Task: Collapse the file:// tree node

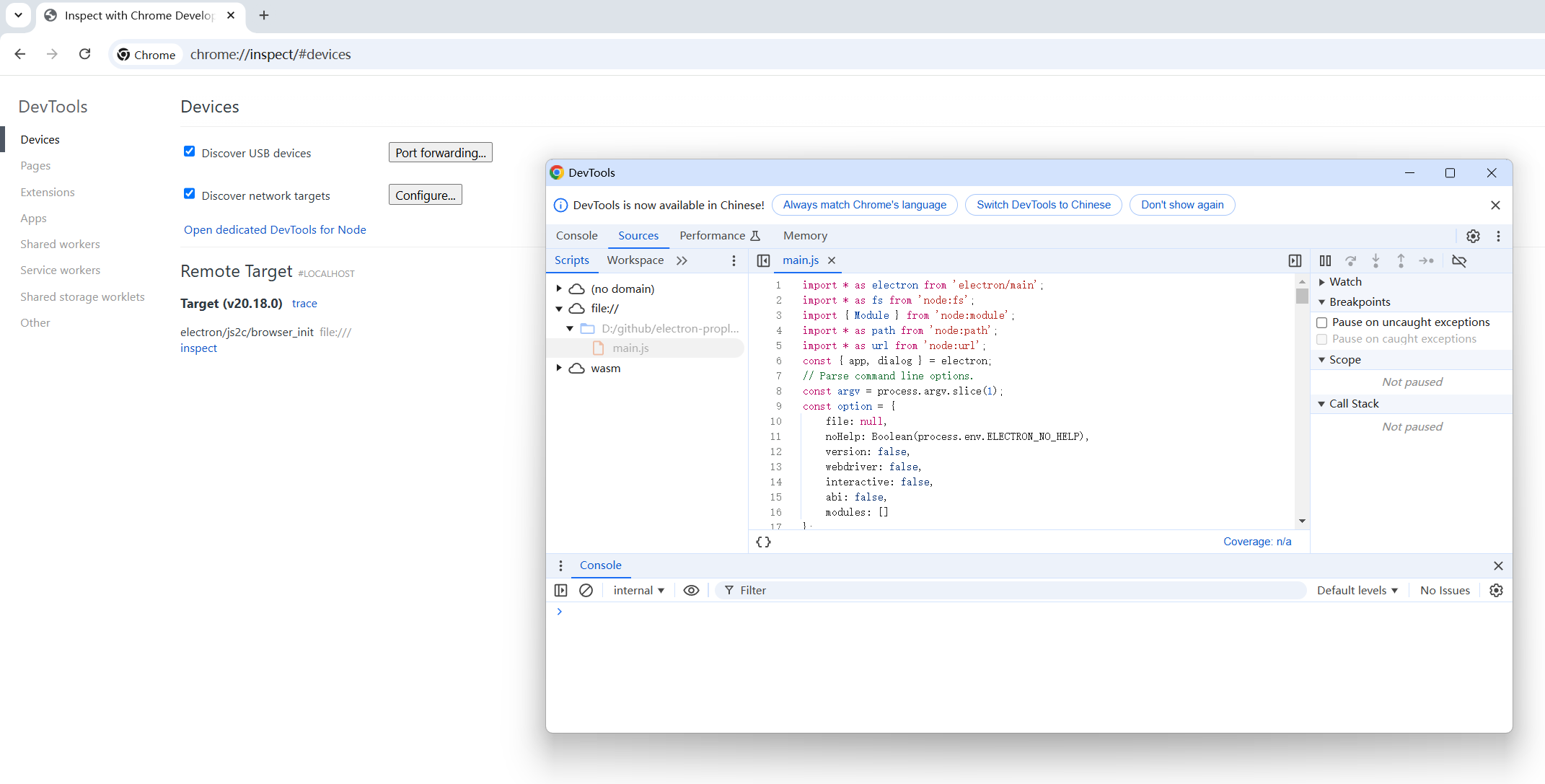Action: tap(559, 308)
